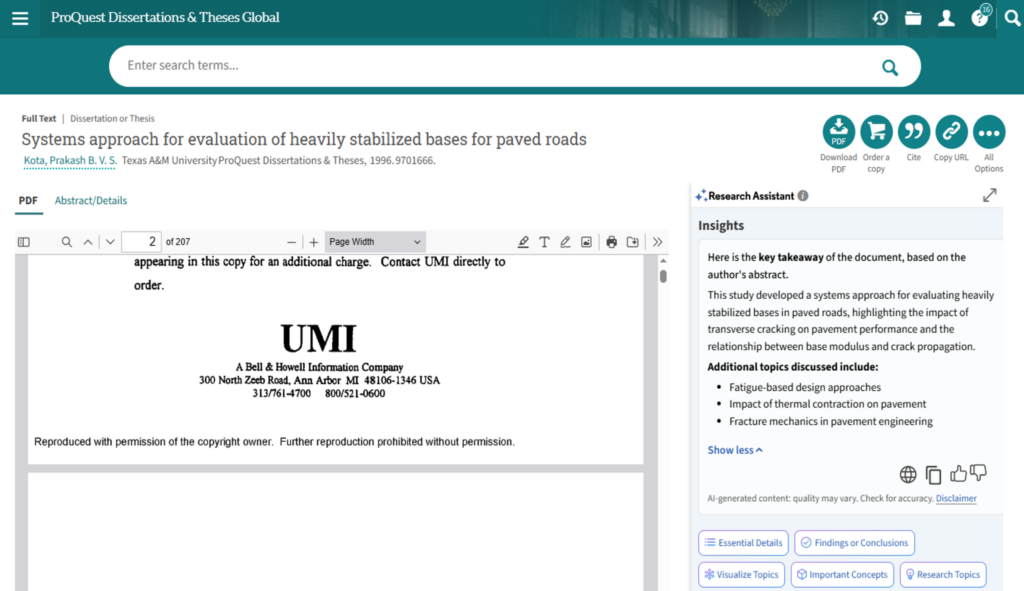Screen dimensions: 1024x591
Task: Click the 'Dissertation or Thesis' label
Action: [x=112, y=119]
